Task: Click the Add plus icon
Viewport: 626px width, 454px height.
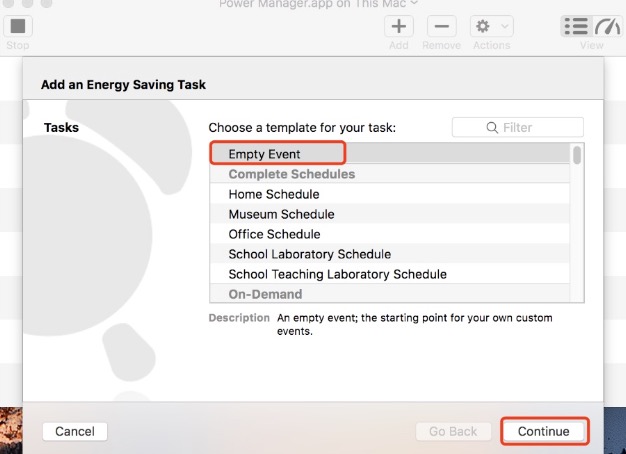Action: (399, 27)
